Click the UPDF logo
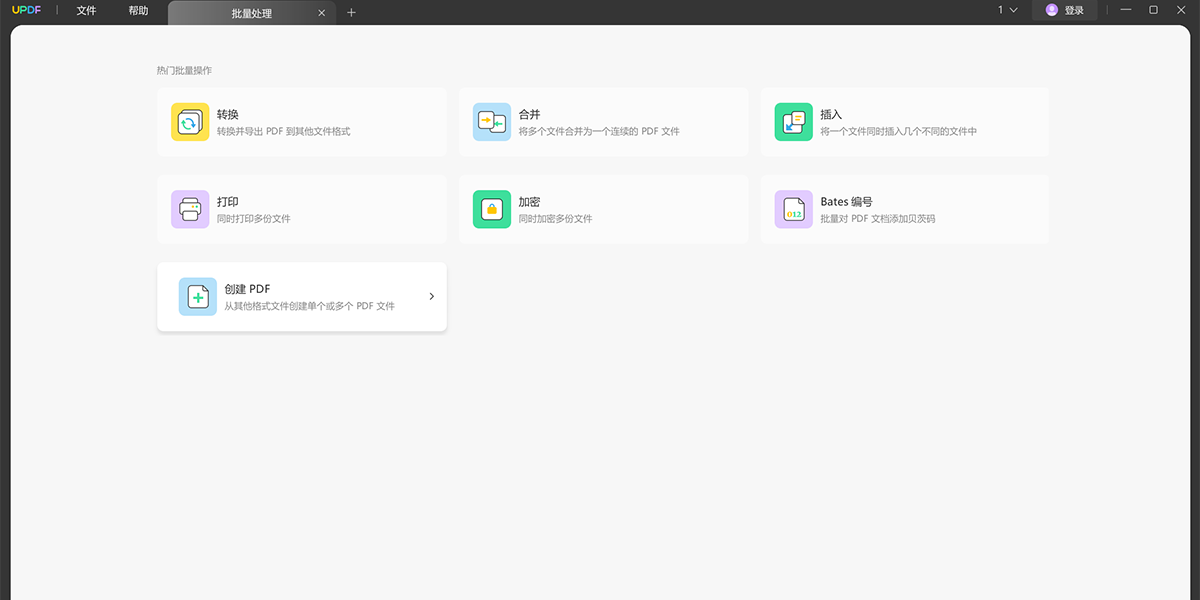The height and width of the screenshot is (600, 1200). click(26, 10)
